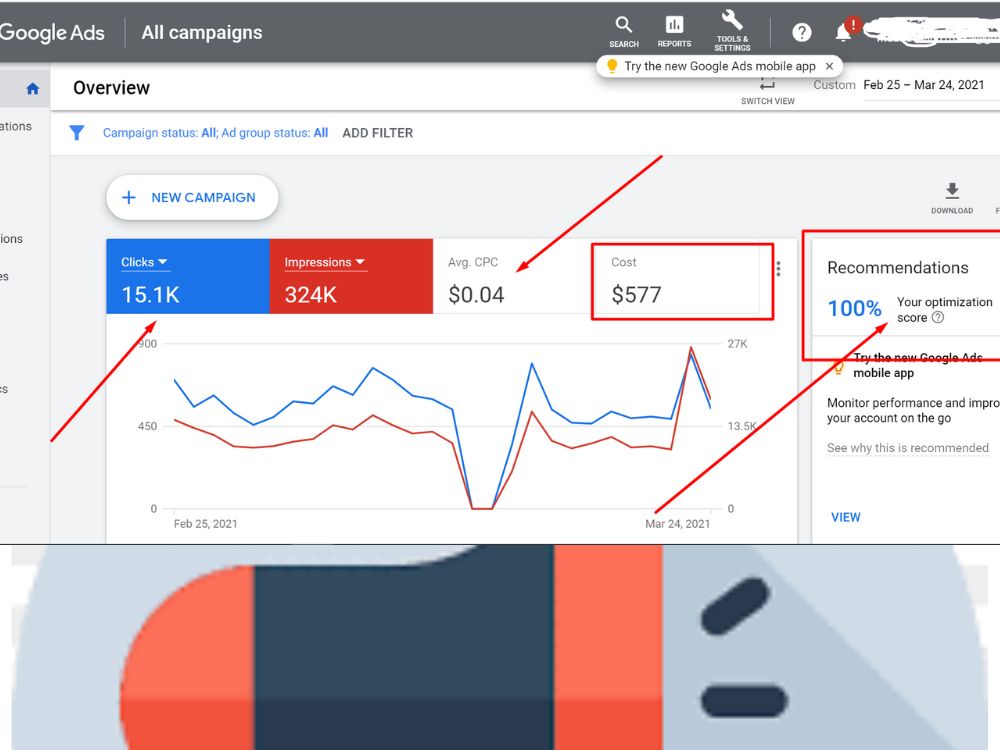Open the notifications bell
The image size is (1000, 750).
tap(843, 32)
